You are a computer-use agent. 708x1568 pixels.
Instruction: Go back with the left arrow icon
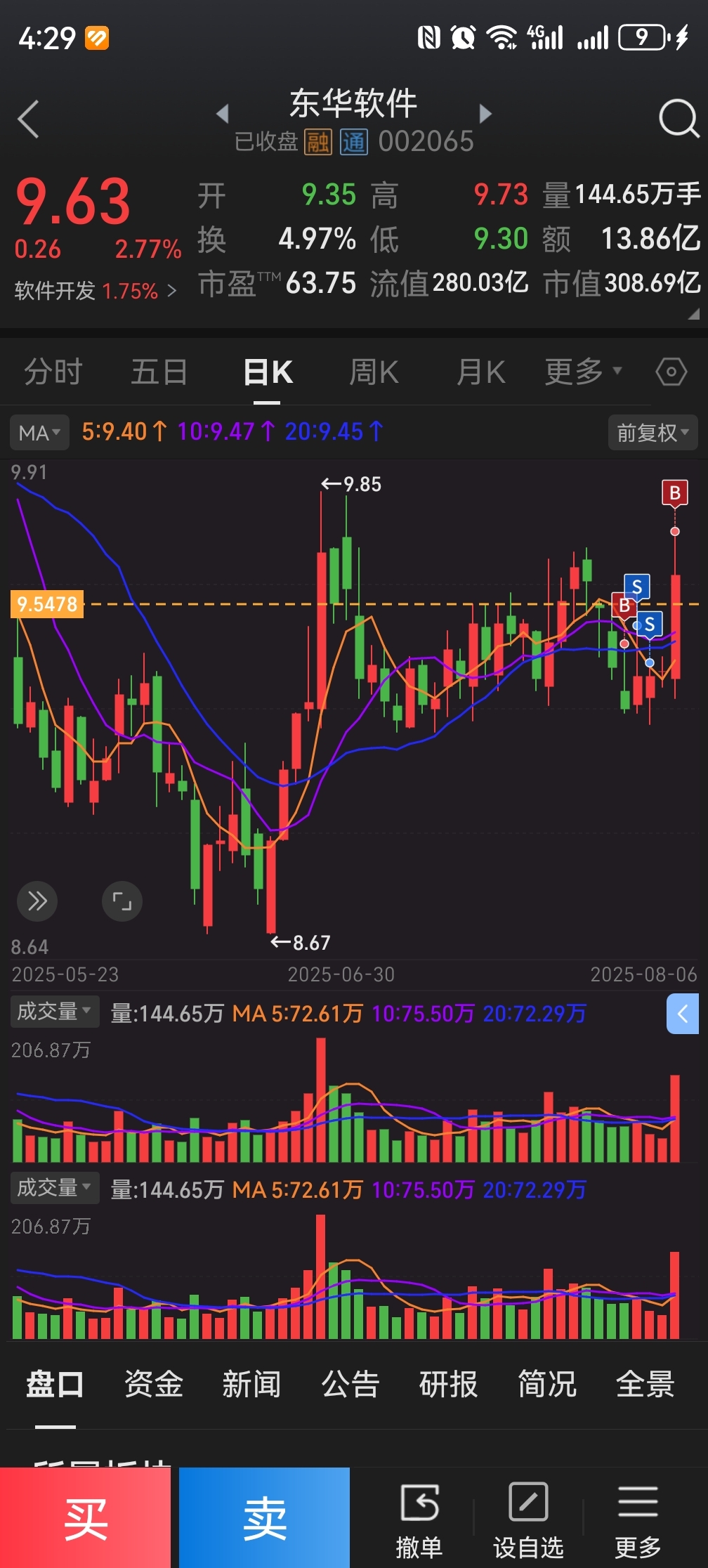click(x=28, y=119)
